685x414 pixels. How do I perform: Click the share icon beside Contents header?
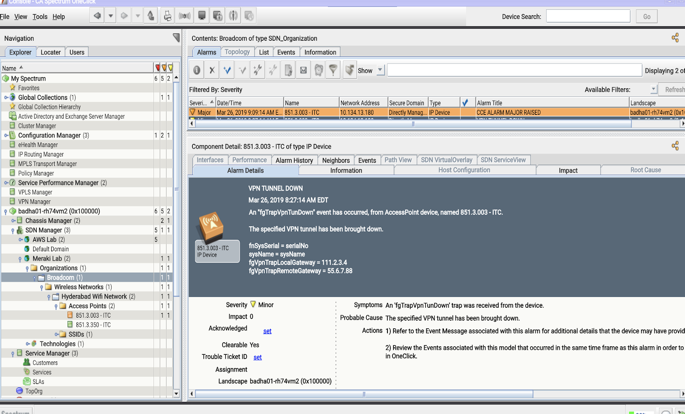coord(675,38)
